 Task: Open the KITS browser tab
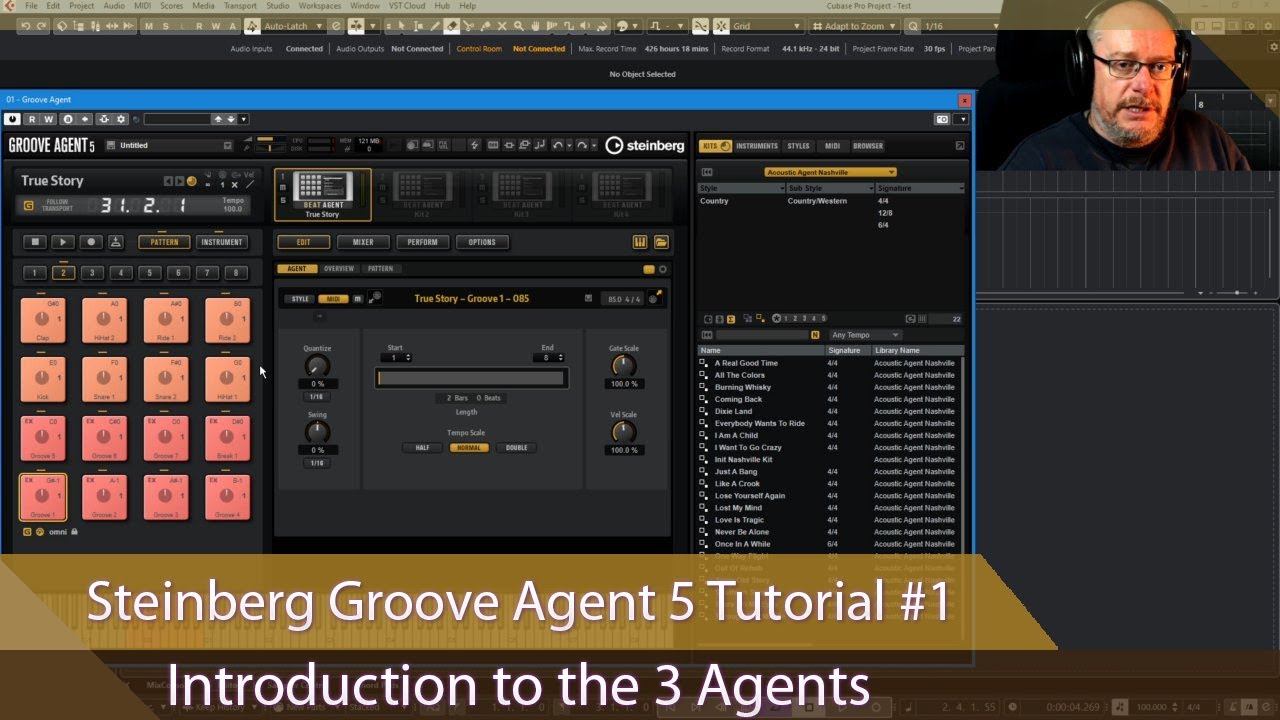coord(715,146)
